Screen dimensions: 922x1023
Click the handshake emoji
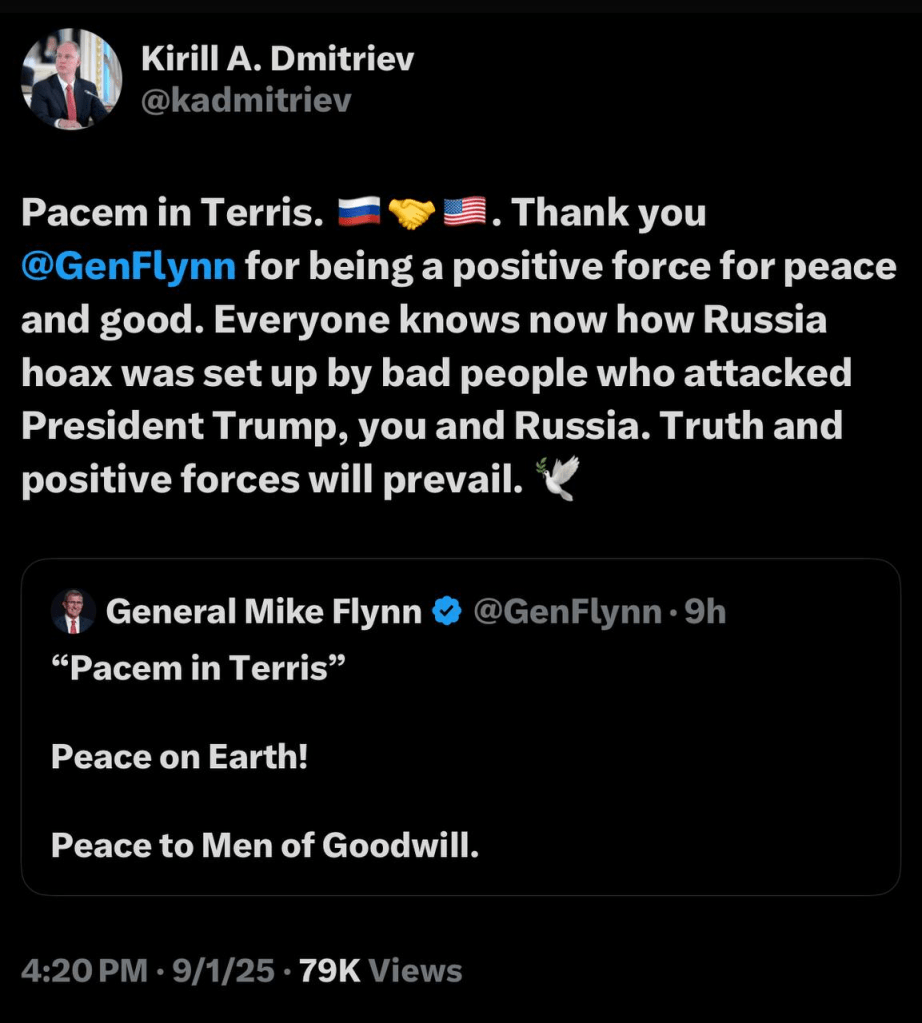(x=411, y=212)
